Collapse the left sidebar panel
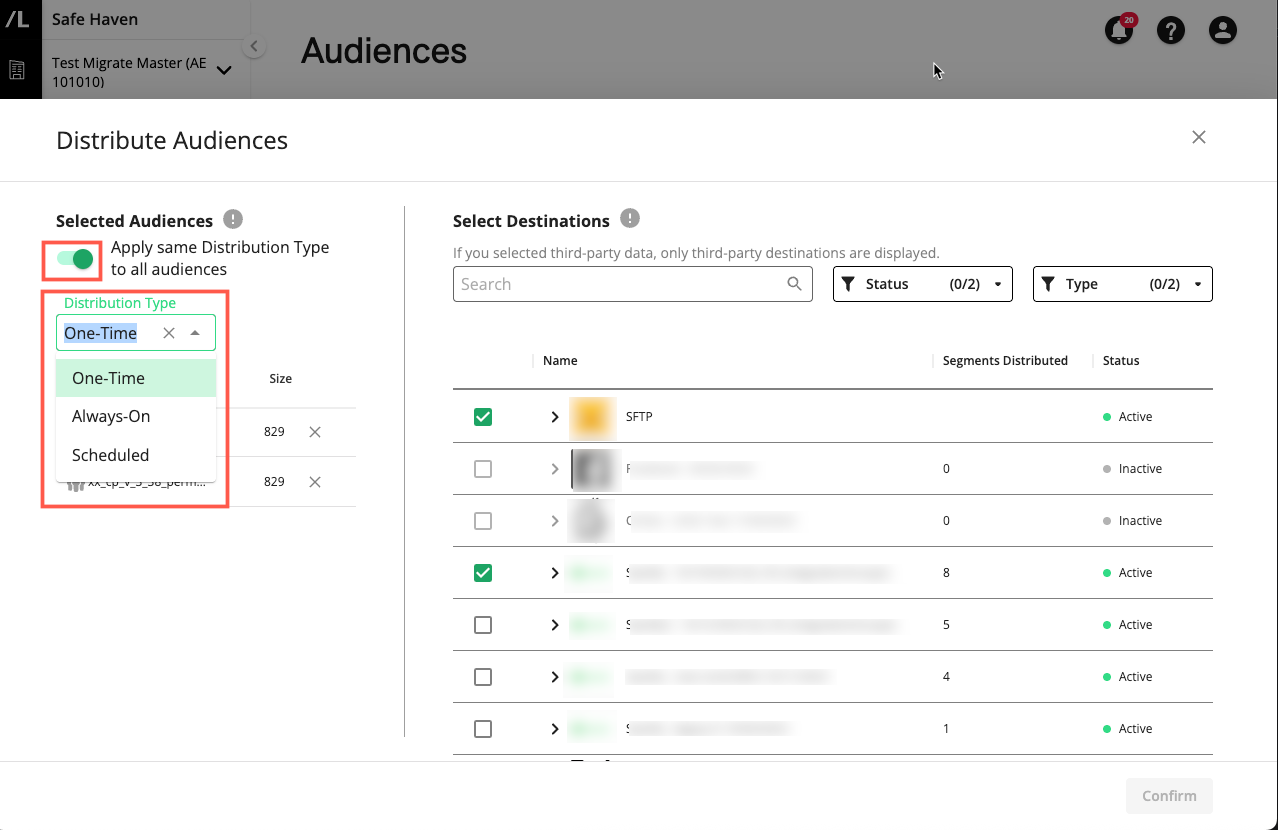 pos(253,46)
